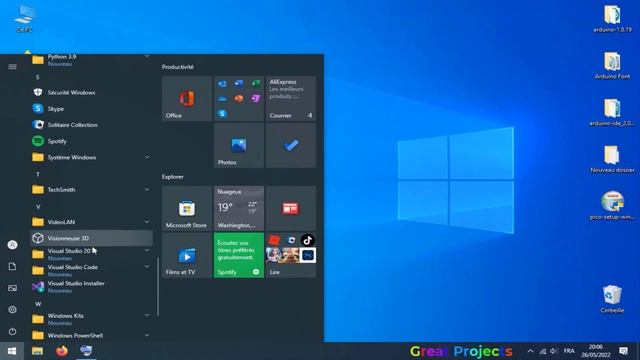This screenshot has height=360, width=640.
Task: Expand the Visual Studio 20 folder
Action: click(91, 254)
